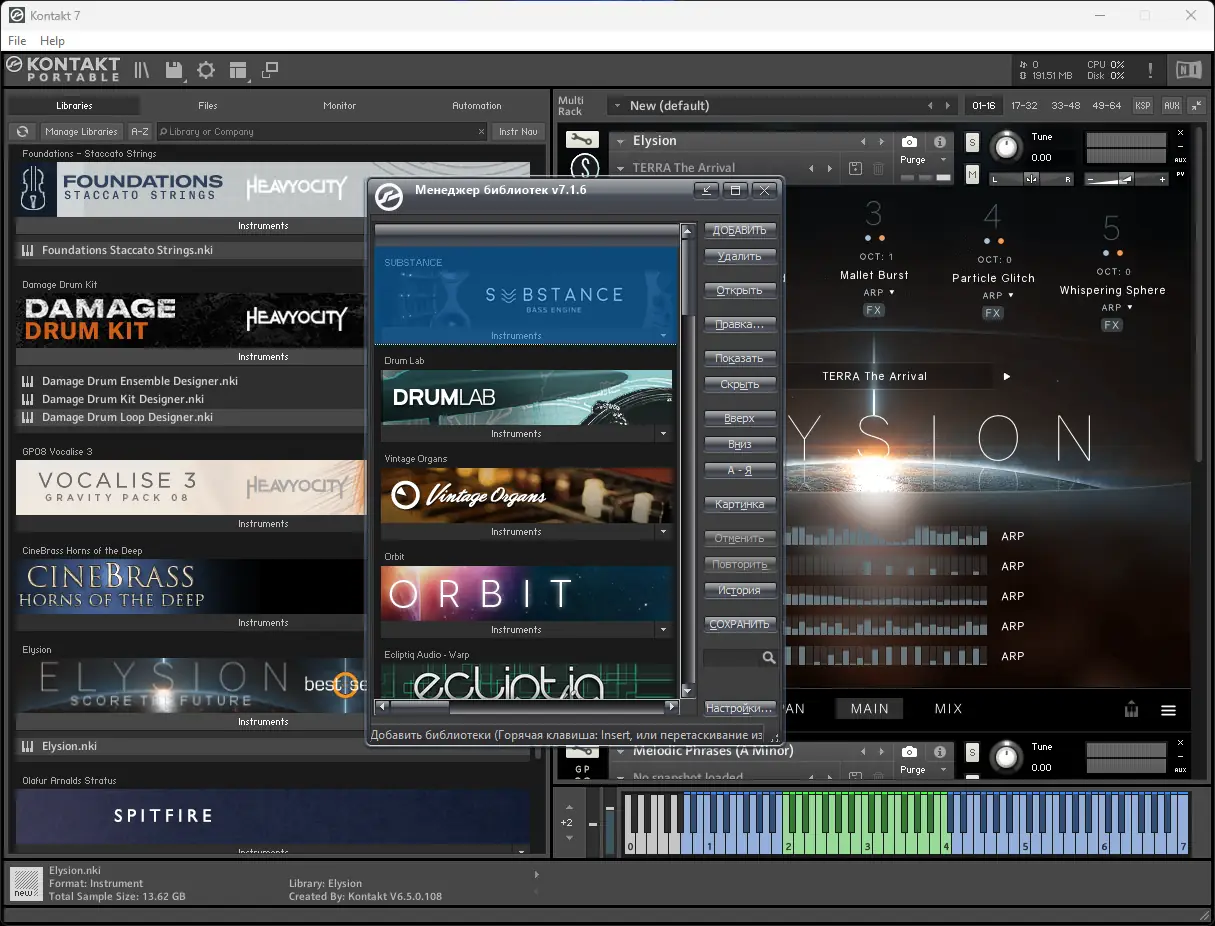Click the search magnifier in library manager

(x=769, y=657)
